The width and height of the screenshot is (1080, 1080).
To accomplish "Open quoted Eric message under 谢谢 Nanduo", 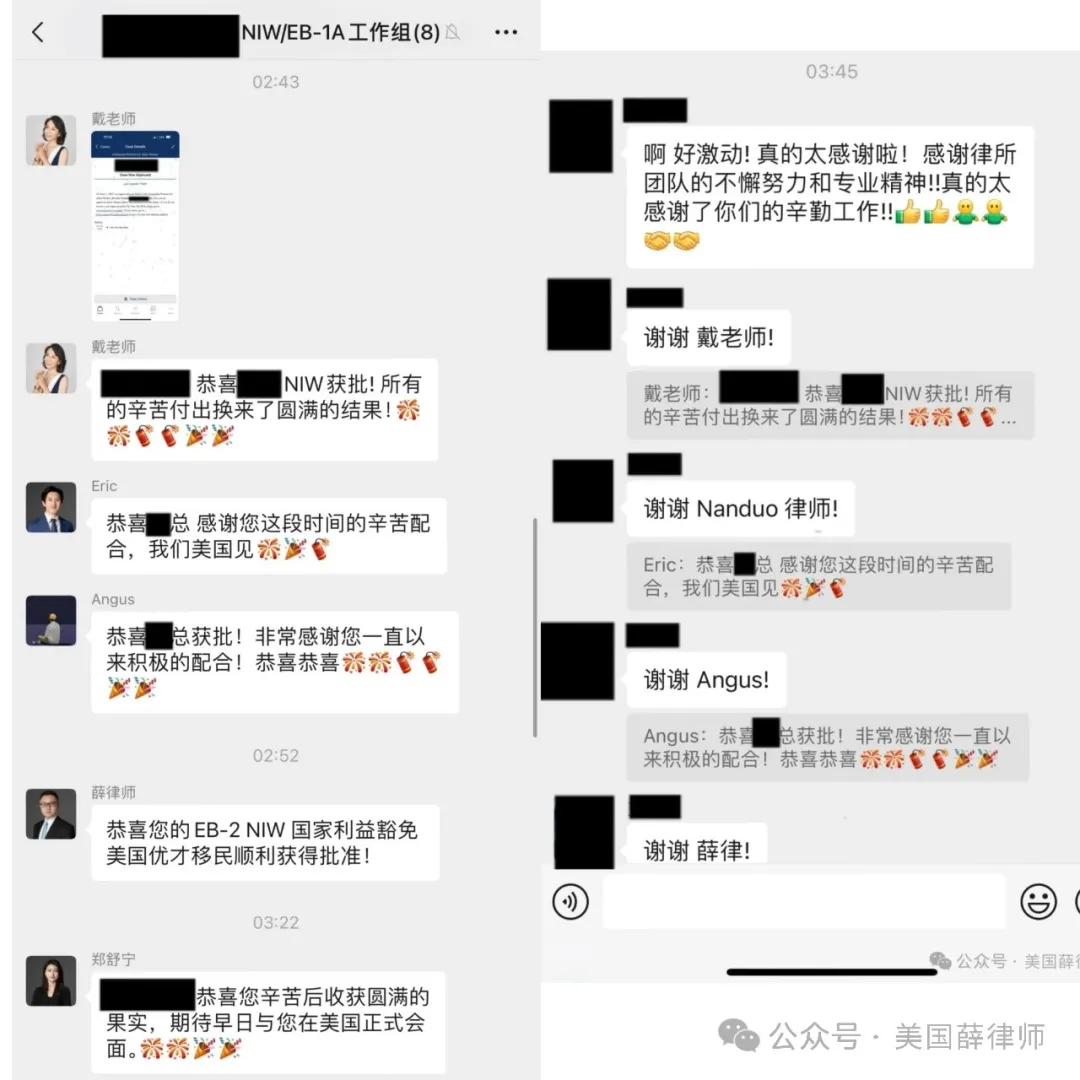I will tap(818, 576).
